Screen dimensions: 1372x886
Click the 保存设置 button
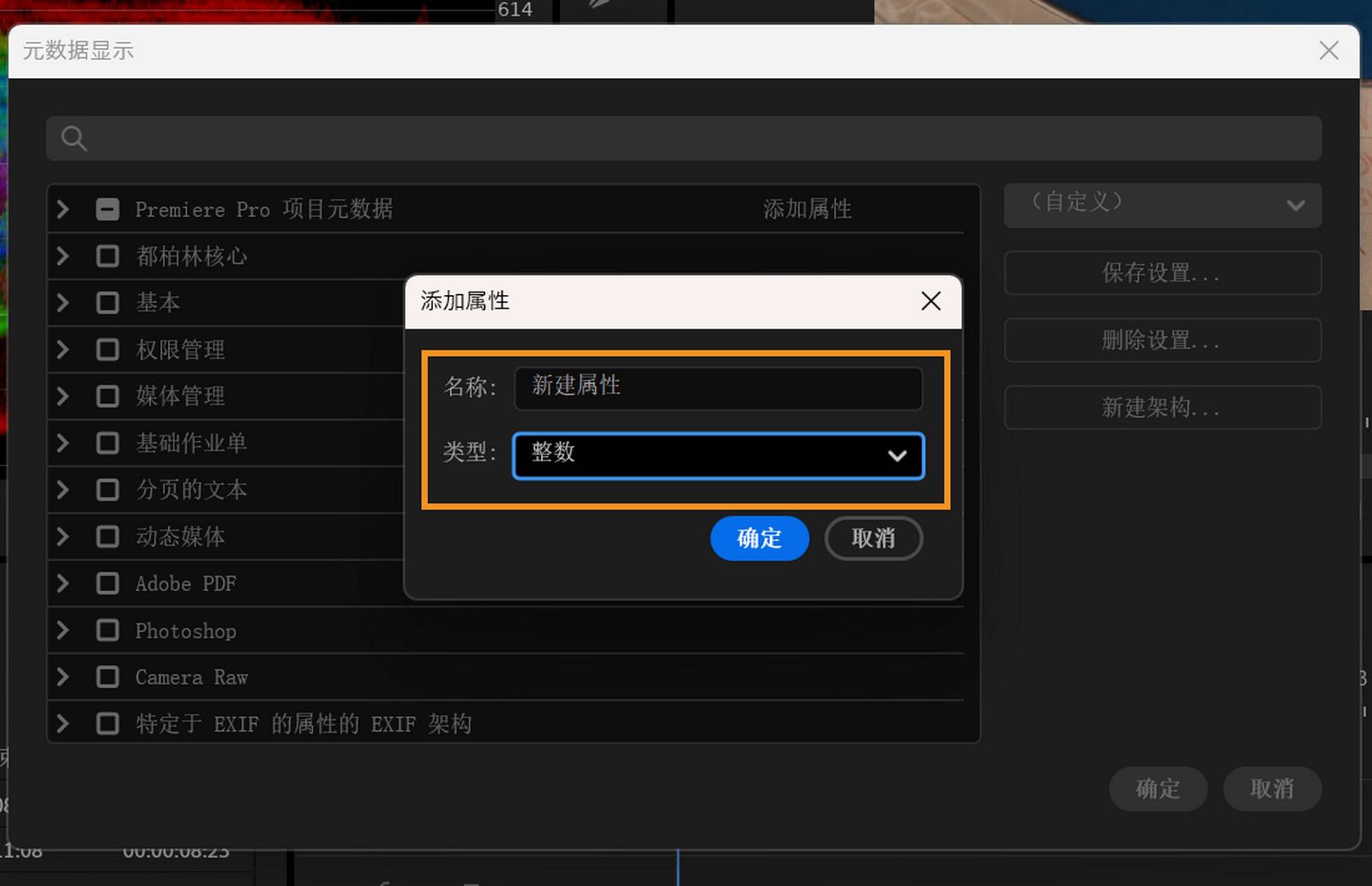tap(1162, 273)
